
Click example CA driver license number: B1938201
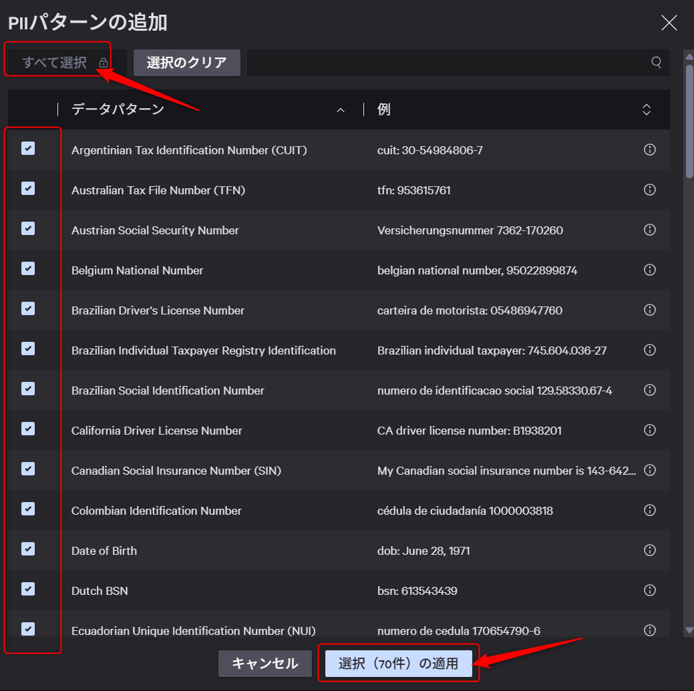(469, 431)
